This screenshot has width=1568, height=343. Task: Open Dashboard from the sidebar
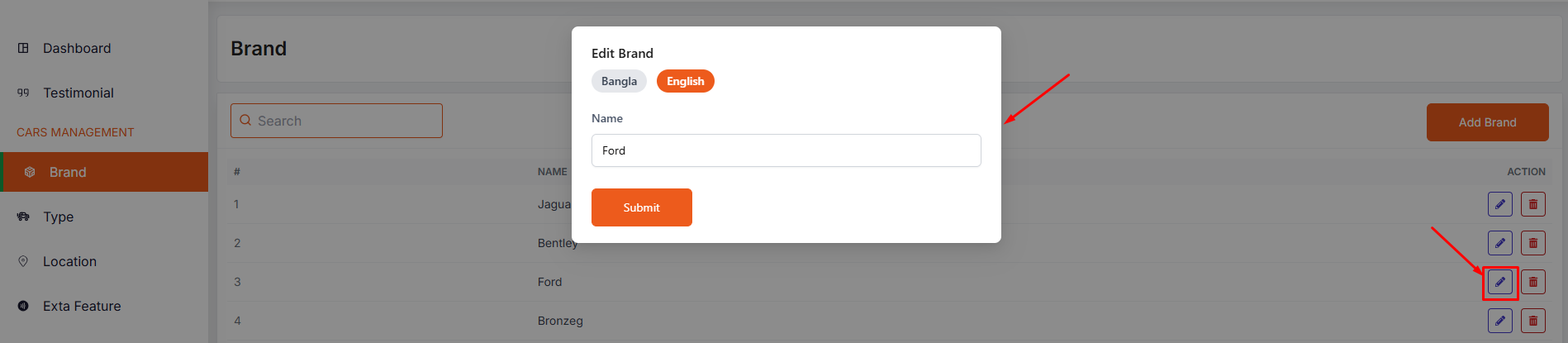[x=77, y=48]
